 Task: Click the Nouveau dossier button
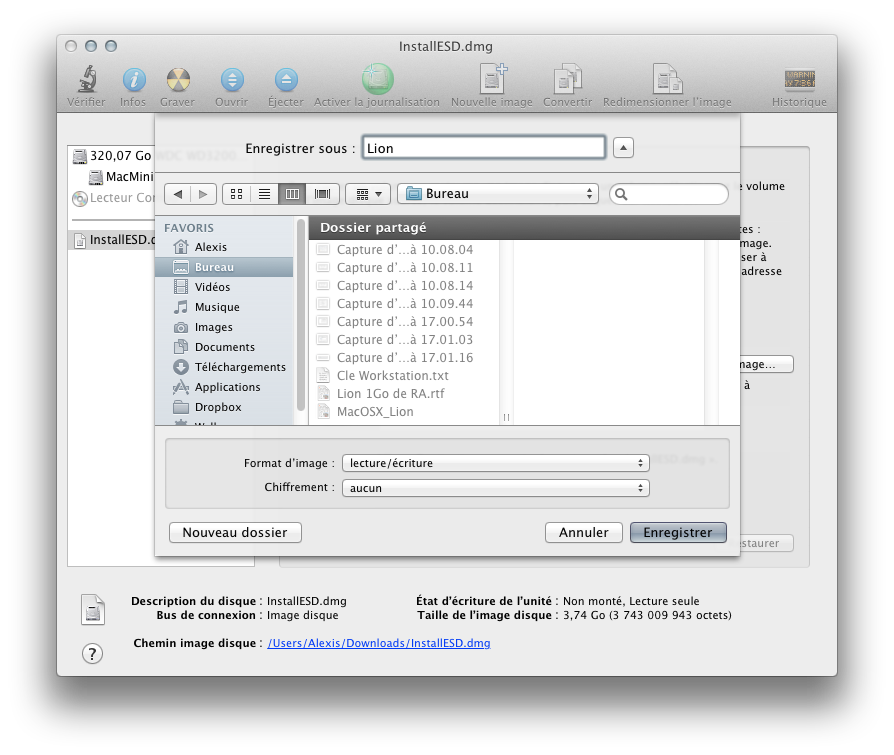235,533
